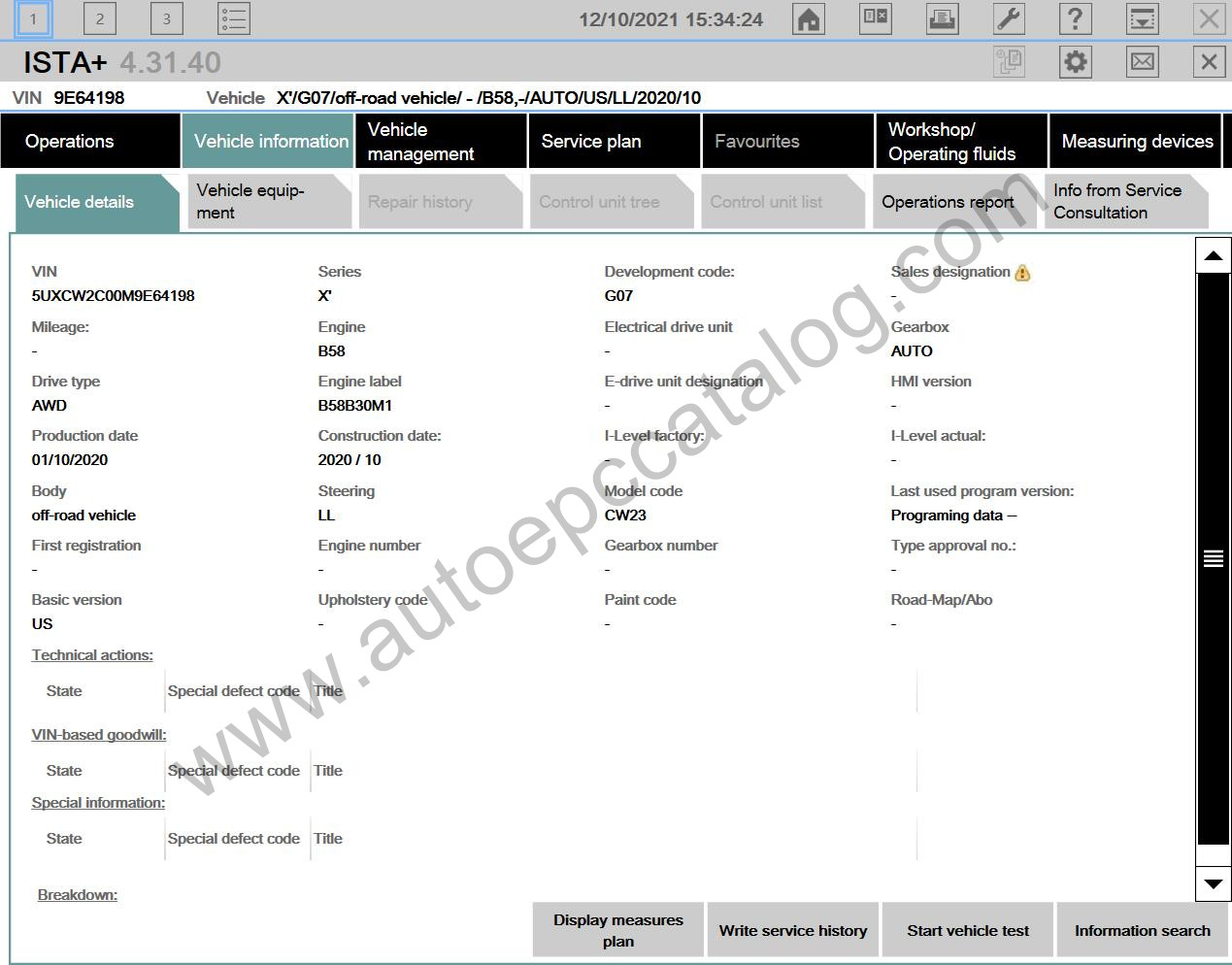Select the Vehicle information menu
This screenshot has height=965, width=1232.
268,141
